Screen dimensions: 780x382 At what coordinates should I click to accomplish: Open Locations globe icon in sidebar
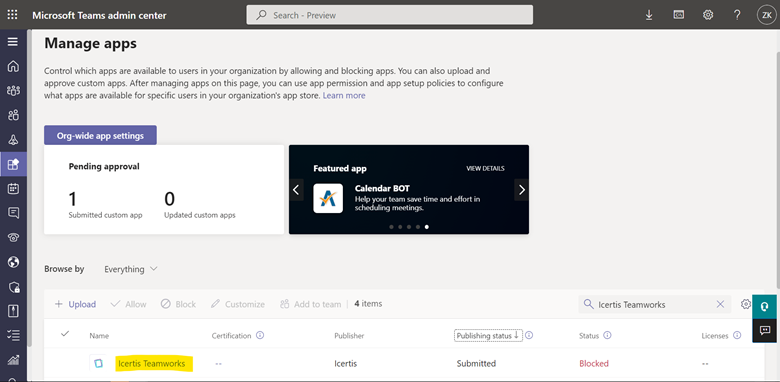tap(13, 262)
